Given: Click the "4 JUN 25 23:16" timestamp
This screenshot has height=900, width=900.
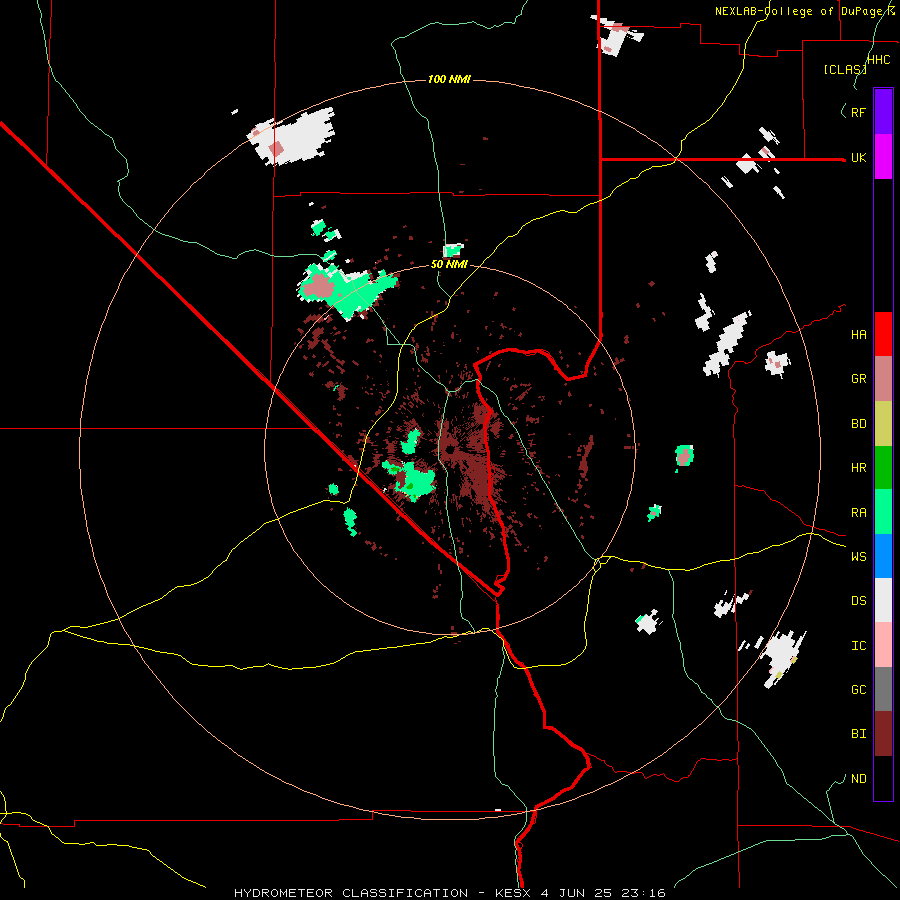Looking at the screenshot, I should [x=603, y=893].
